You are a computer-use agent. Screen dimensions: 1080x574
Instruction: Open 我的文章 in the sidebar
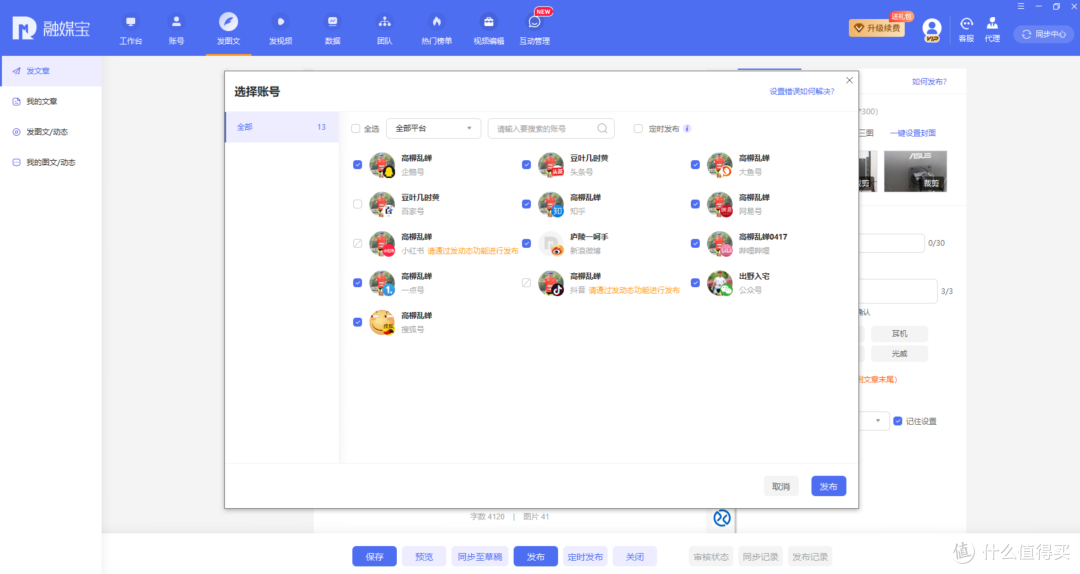pyautogui.click(x=52, y=101)
